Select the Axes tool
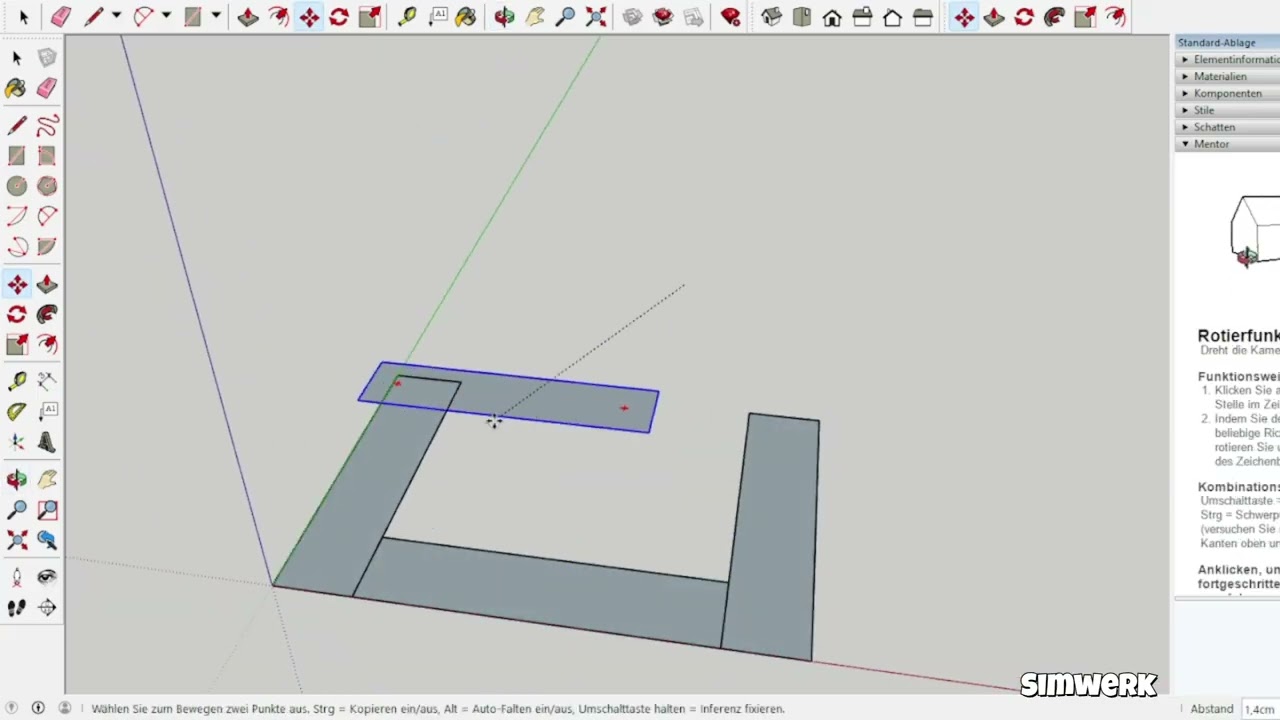 click(17, 442)
